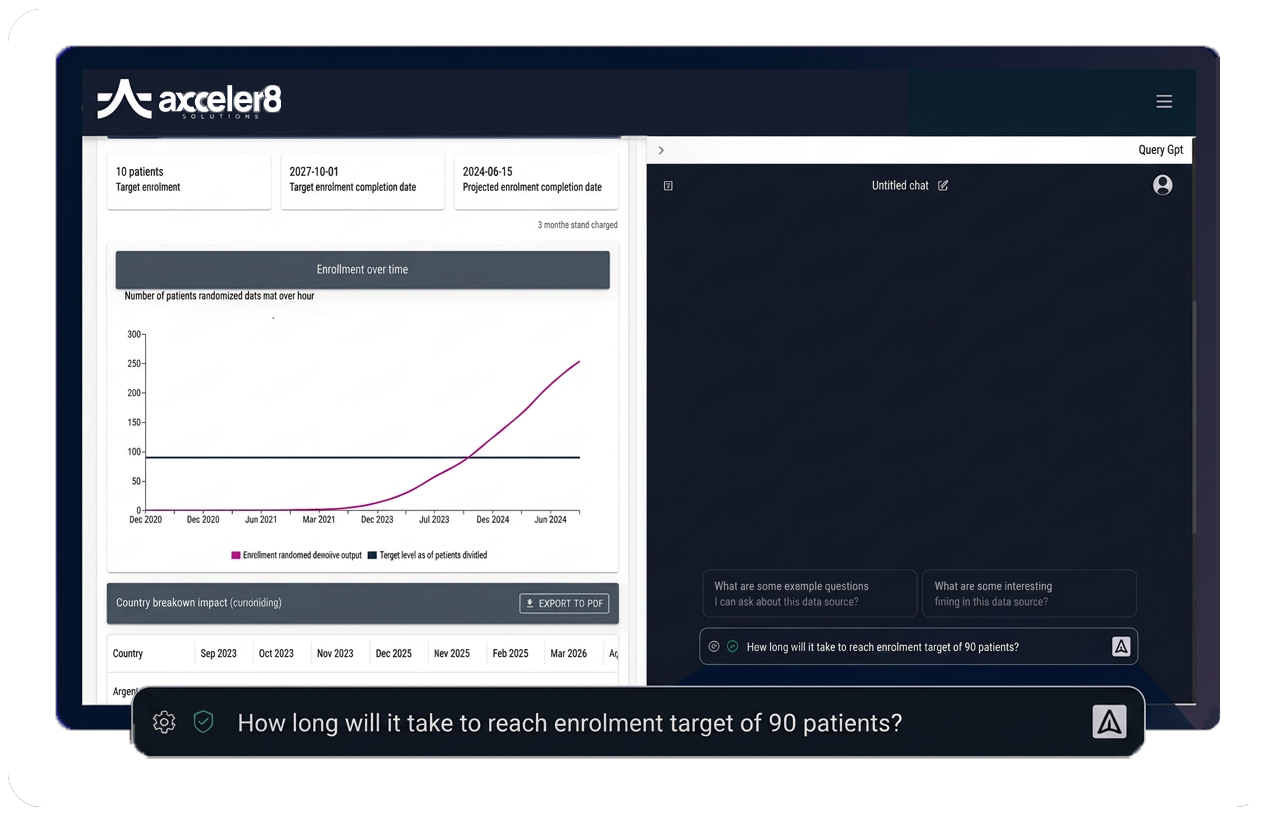Click the edit icon beside Untitled chat
Image resolution: width=1275 pixels, height=816 pixels.
pos(943,186)
